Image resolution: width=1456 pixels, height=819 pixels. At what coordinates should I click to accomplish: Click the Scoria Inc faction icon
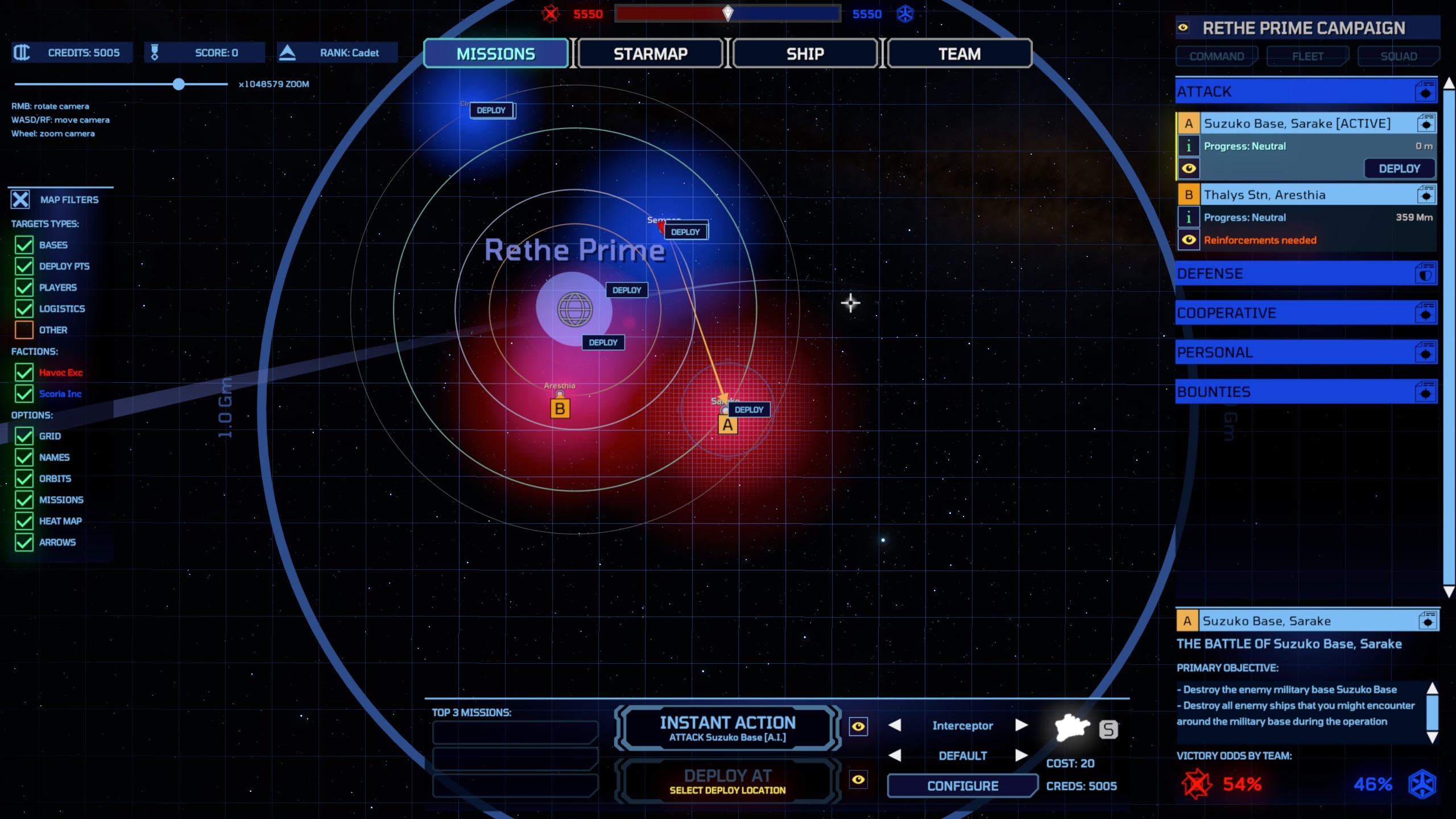tap(23, 393)
